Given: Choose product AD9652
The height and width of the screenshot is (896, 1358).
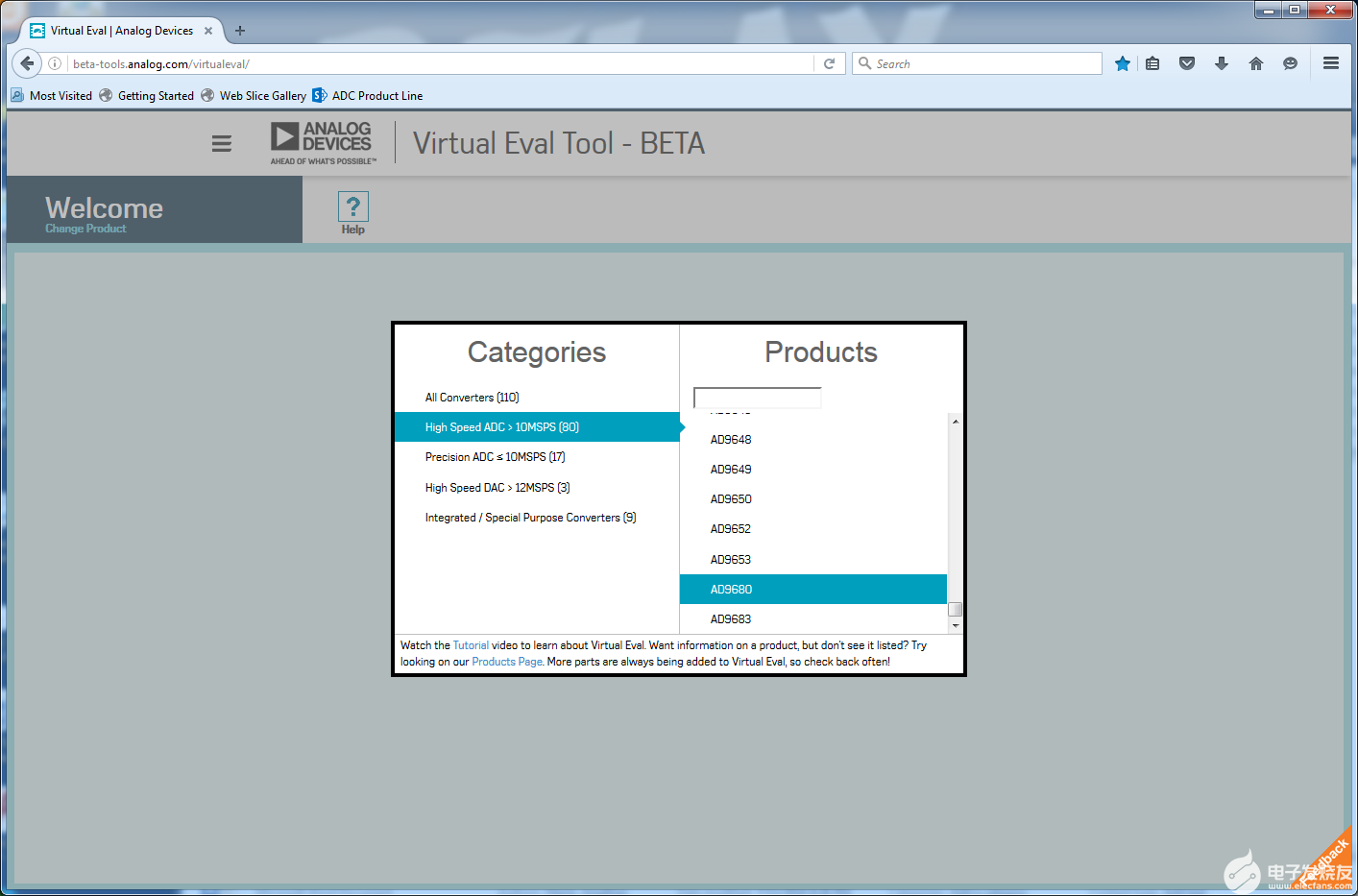Looking at the screenshot, I should click(x=813, y=529).
